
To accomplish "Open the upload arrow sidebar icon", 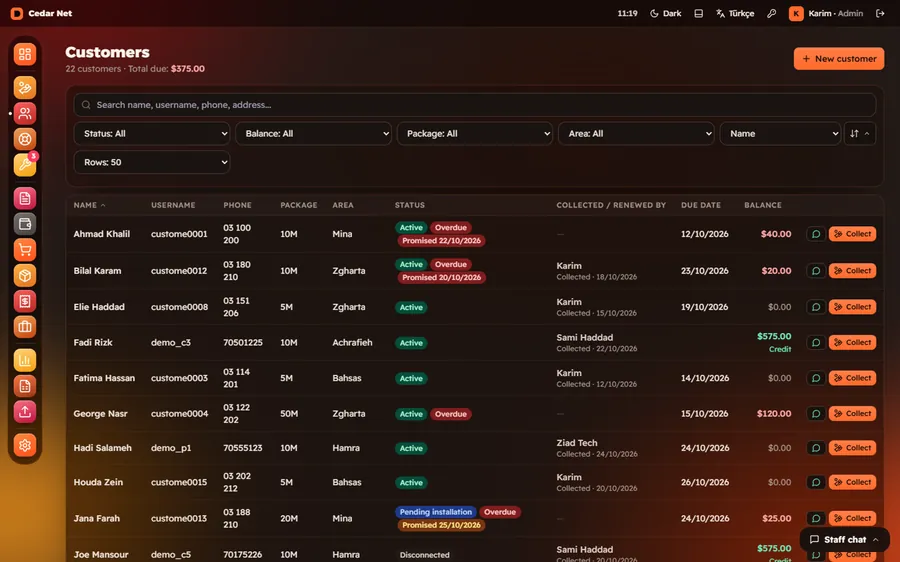I will click(x=25, y=412).
